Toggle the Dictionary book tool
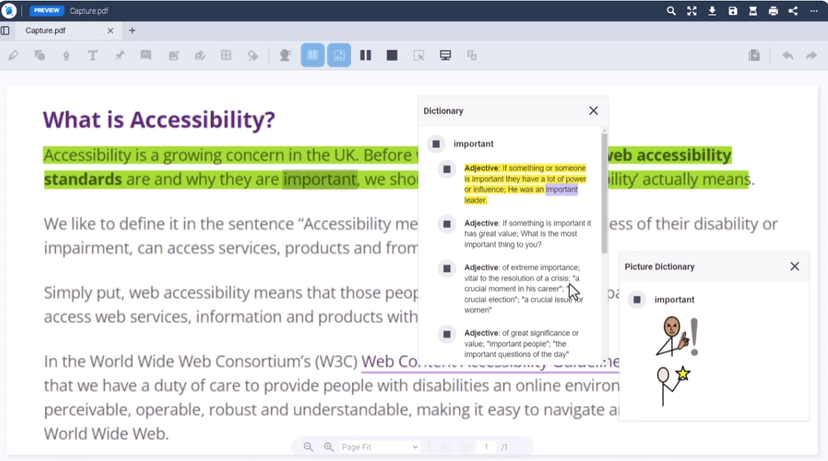 [313, 55]
